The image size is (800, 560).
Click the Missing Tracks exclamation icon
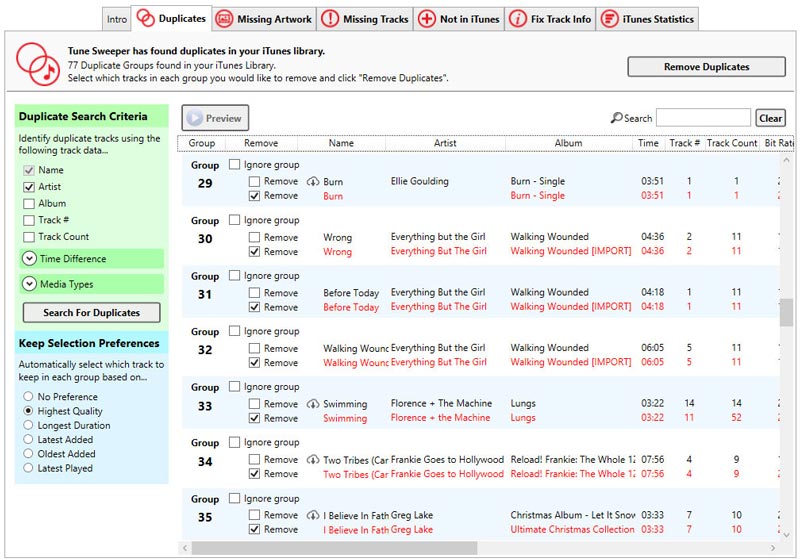click(x=330, y=19)
